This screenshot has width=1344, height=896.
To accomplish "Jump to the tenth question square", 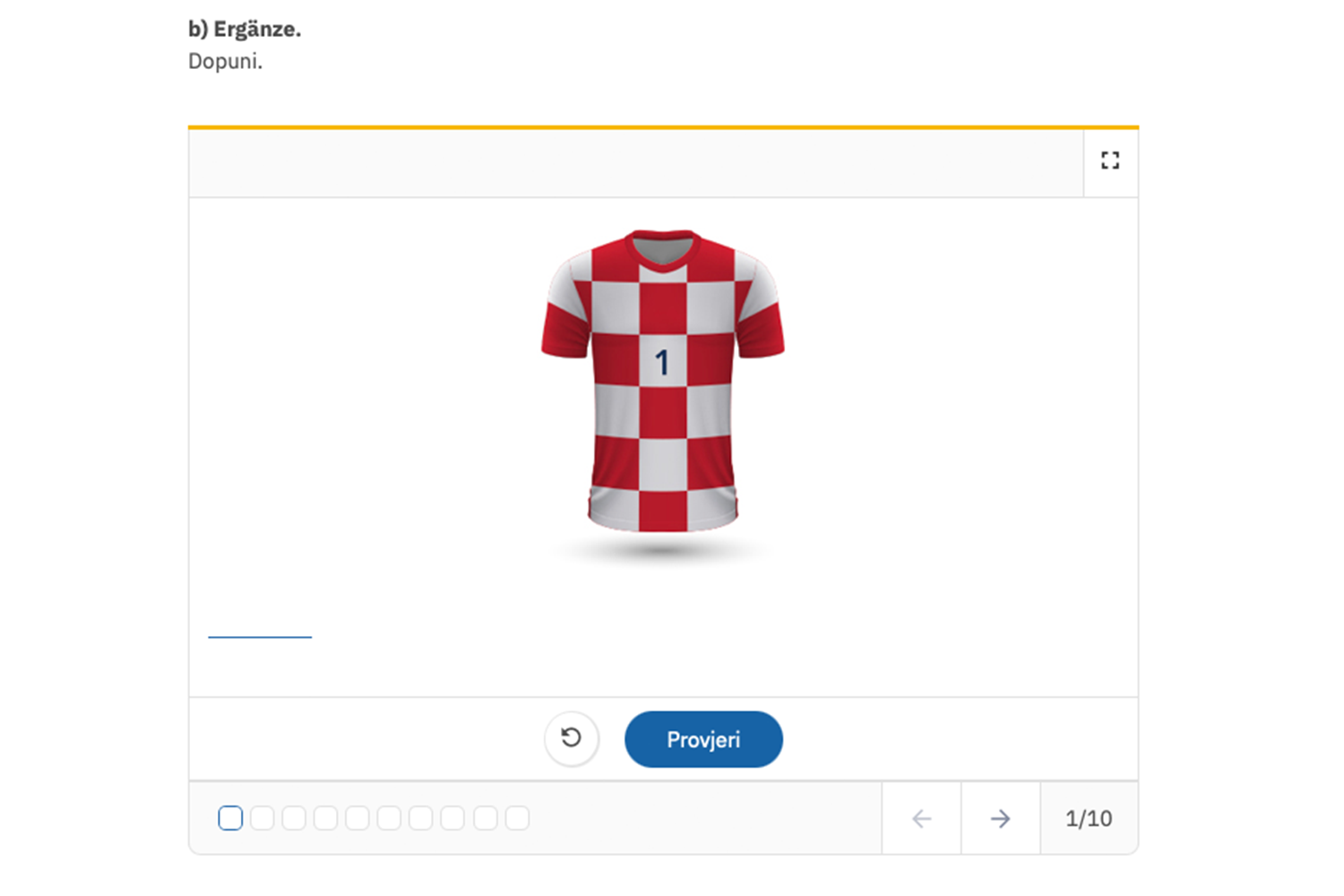I will [x=517, y=818].
